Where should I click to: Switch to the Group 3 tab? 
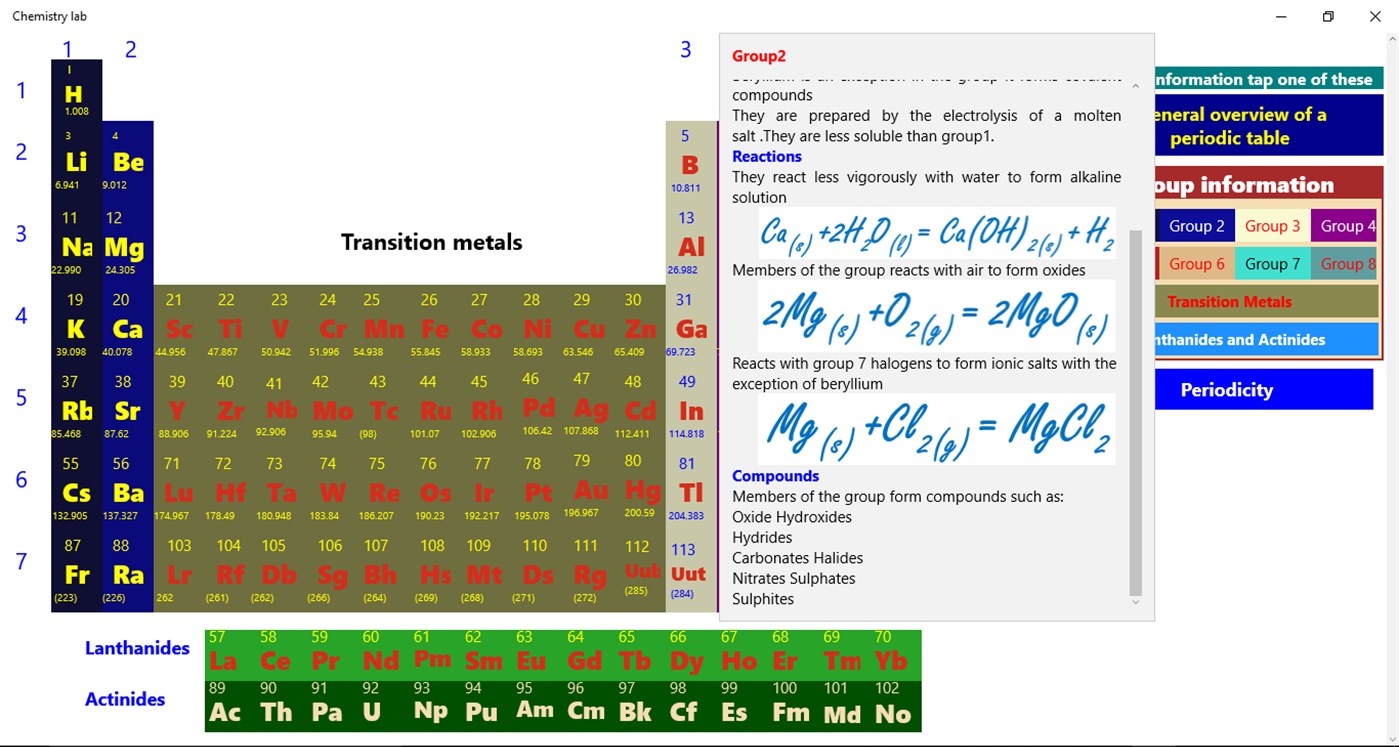point(1272,225)
